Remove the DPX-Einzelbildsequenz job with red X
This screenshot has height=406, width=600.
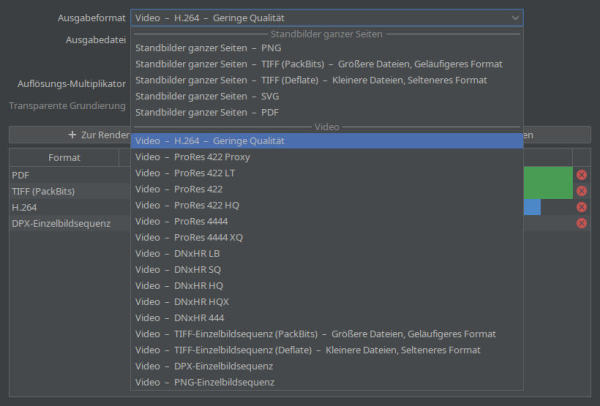coord(581,223)
